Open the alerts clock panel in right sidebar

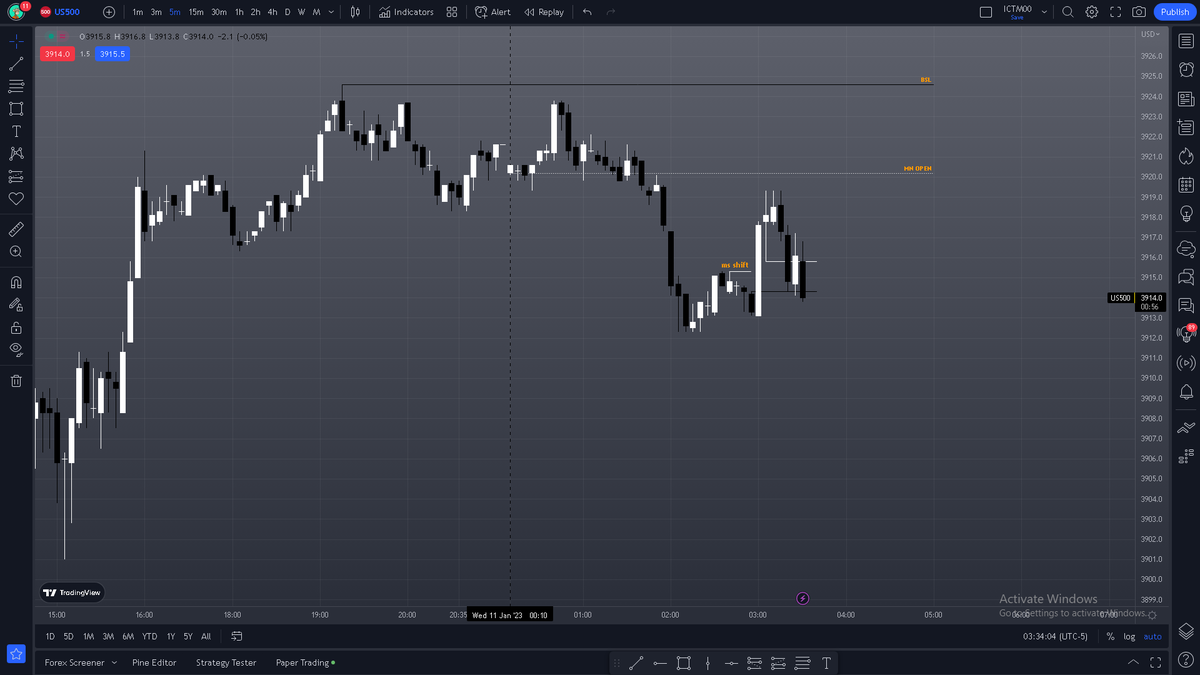1186,70
